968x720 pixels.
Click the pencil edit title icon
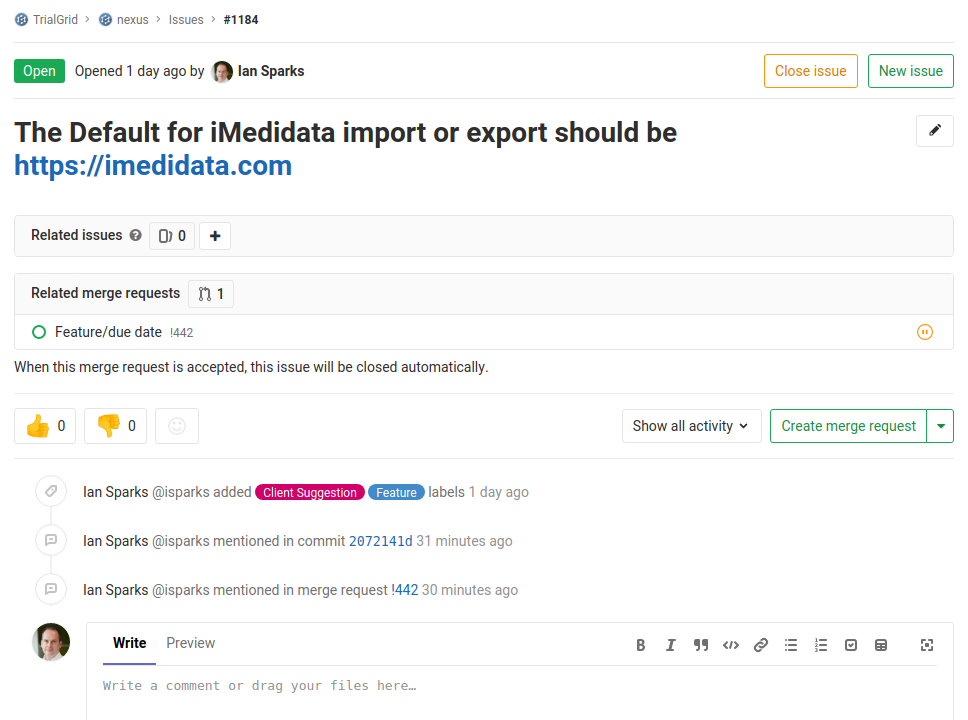[x=935, y=131]
